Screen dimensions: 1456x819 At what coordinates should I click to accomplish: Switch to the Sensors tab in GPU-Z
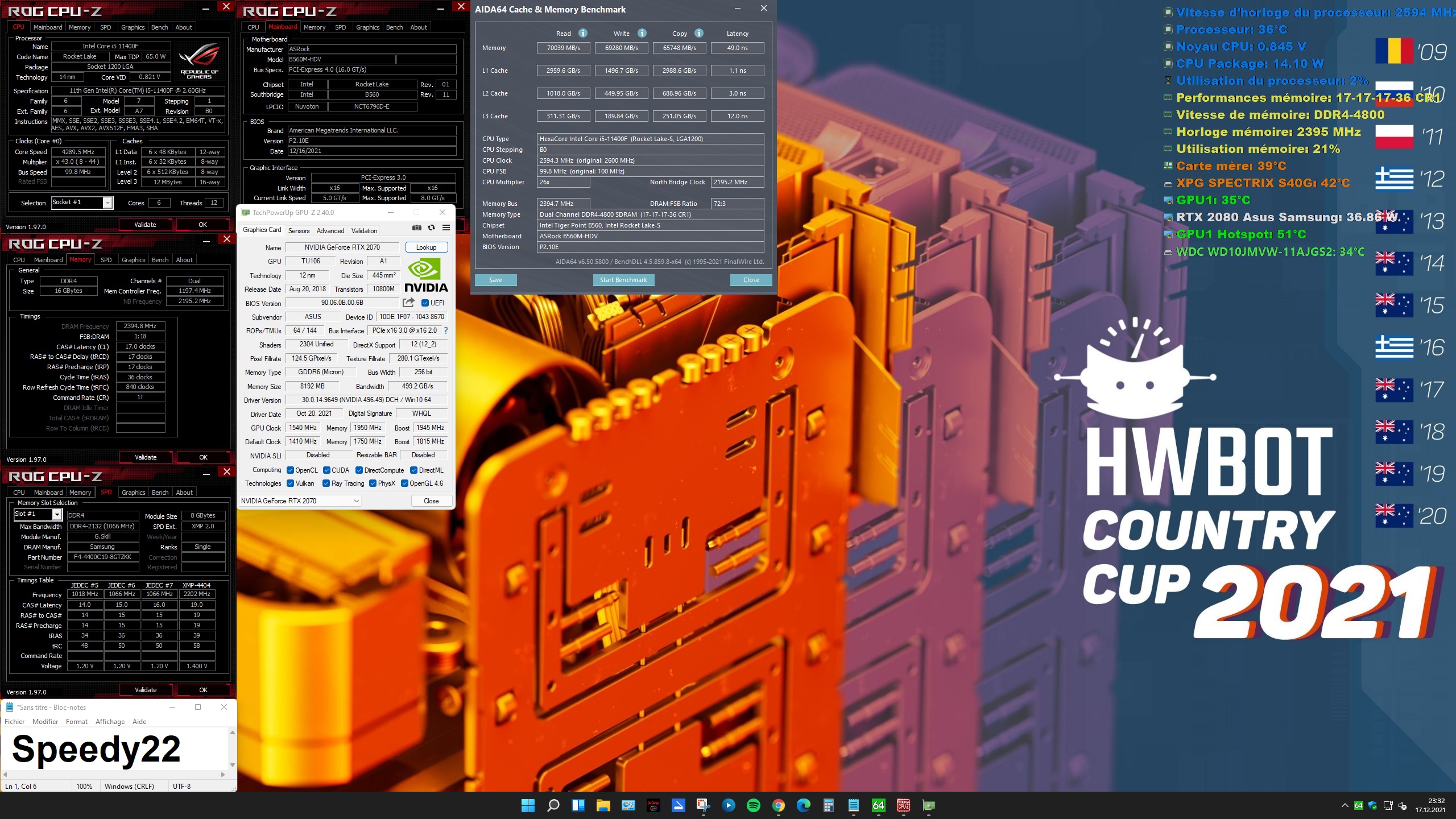(299, 230)
